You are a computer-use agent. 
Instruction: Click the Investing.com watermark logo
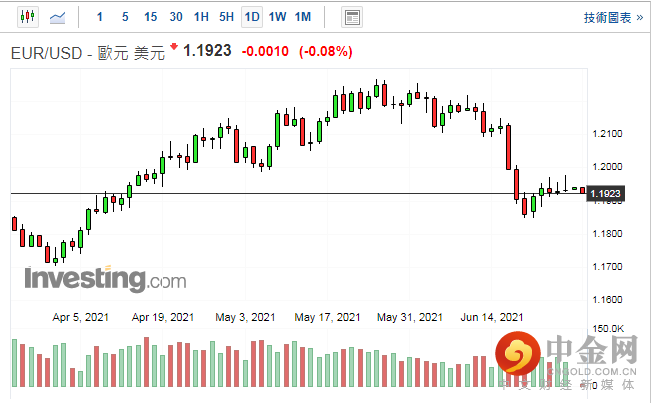pyautogui.click(x=90, y=278)
